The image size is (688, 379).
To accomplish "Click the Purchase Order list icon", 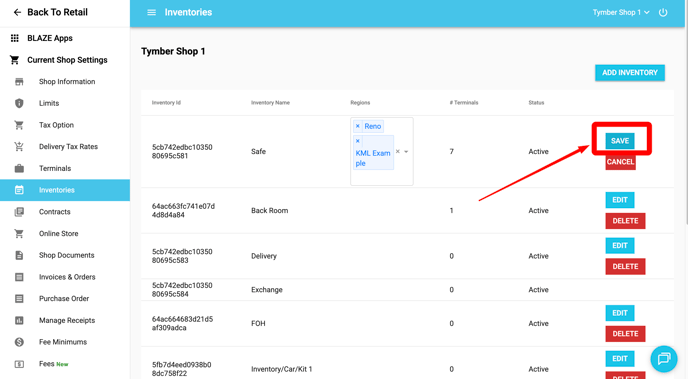I will (x=19, y=299).
